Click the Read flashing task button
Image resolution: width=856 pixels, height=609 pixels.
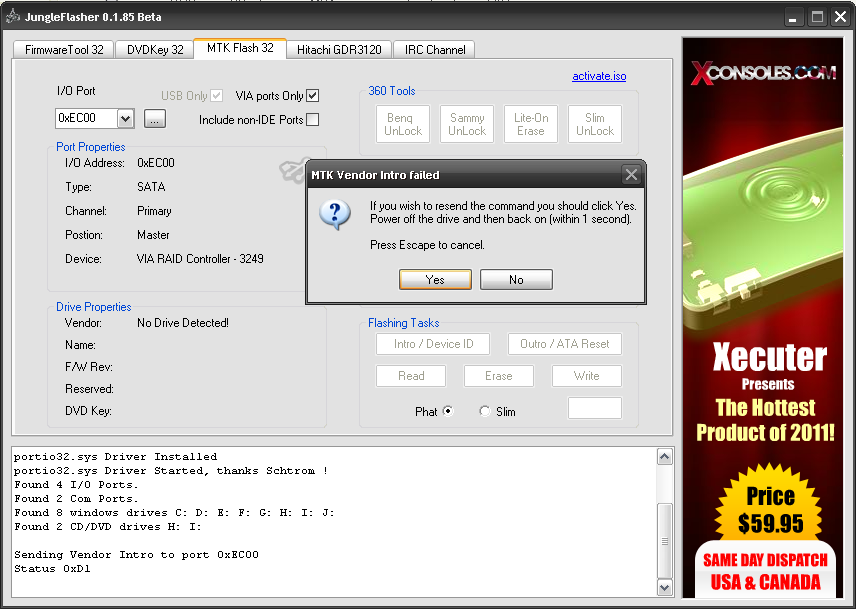point(411,375)
